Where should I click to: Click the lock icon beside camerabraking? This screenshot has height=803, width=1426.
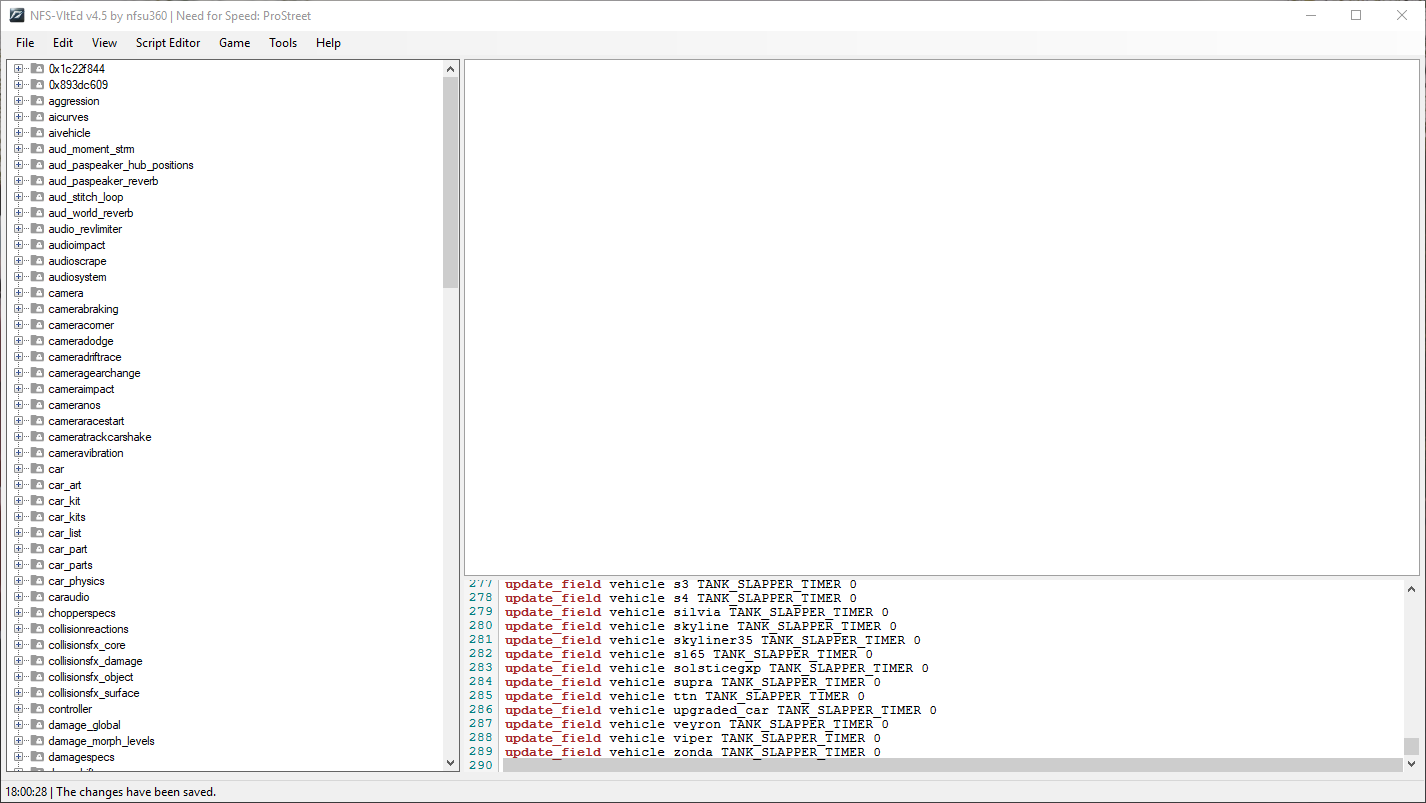coord(38,309)
